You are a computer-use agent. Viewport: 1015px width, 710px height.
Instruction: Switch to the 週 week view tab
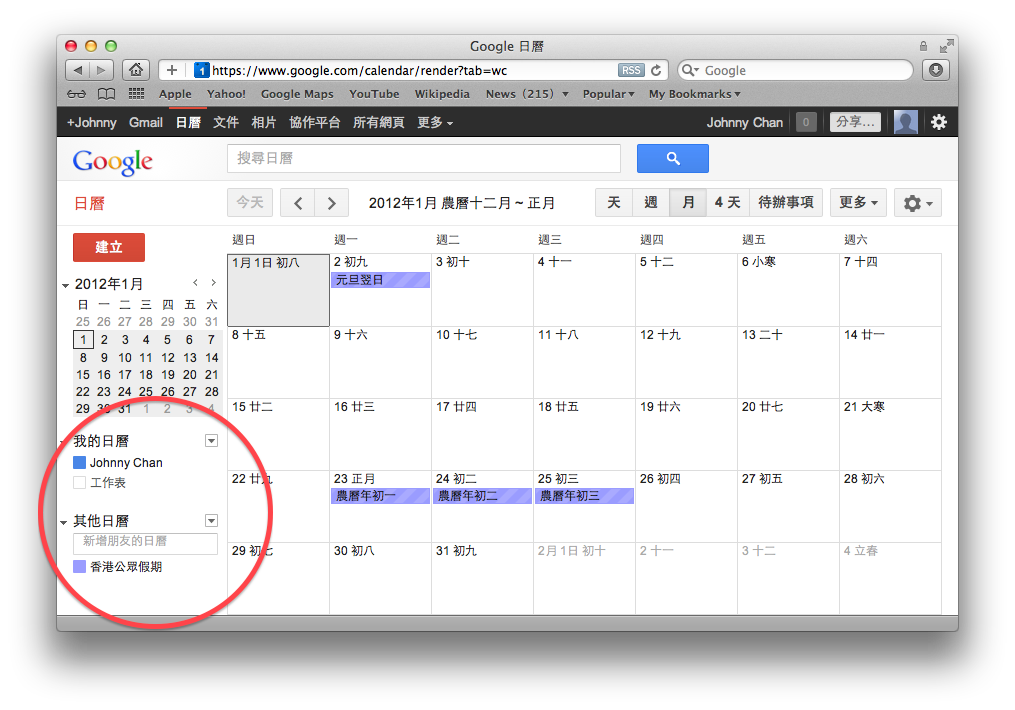pos(650,202)
